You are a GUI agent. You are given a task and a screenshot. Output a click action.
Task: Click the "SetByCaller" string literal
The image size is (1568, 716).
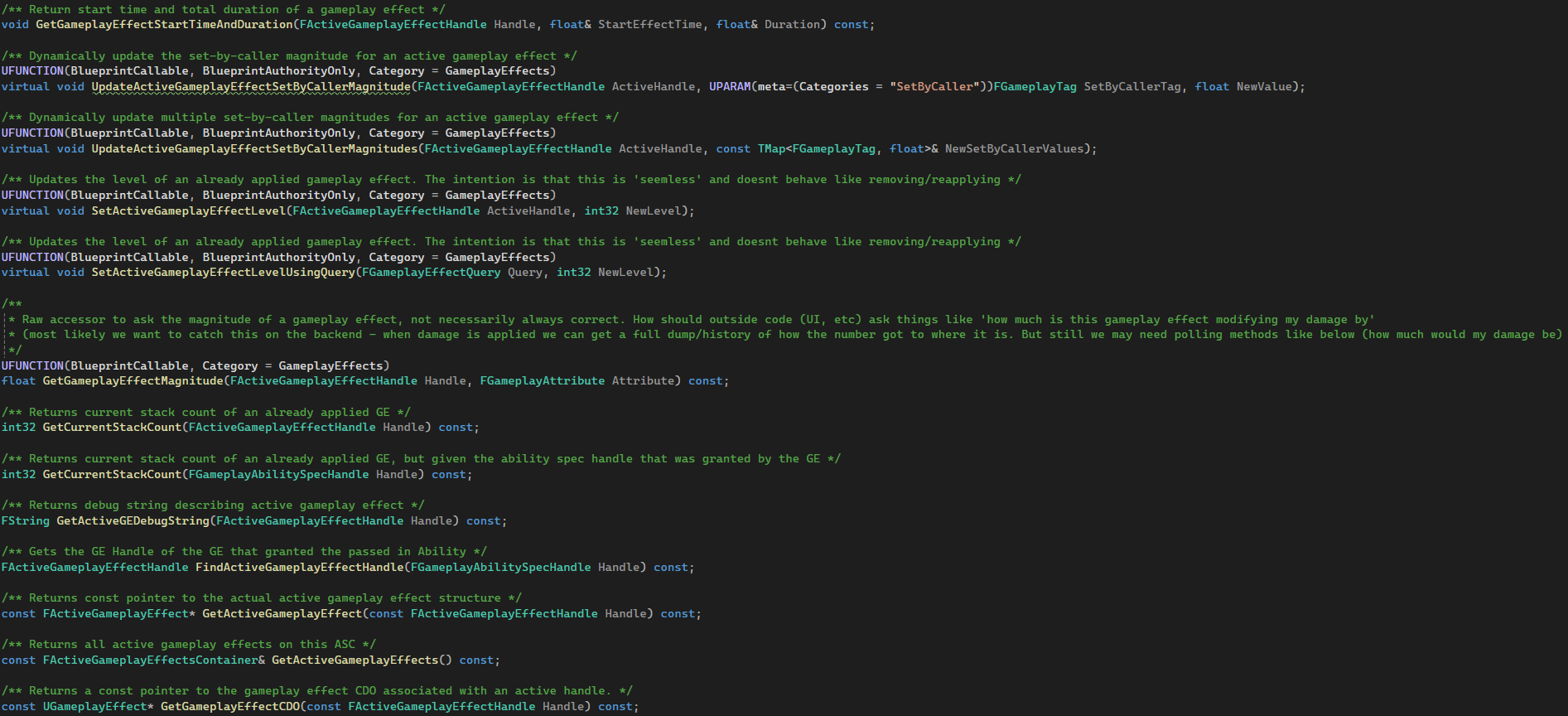(x=934, y=87)
